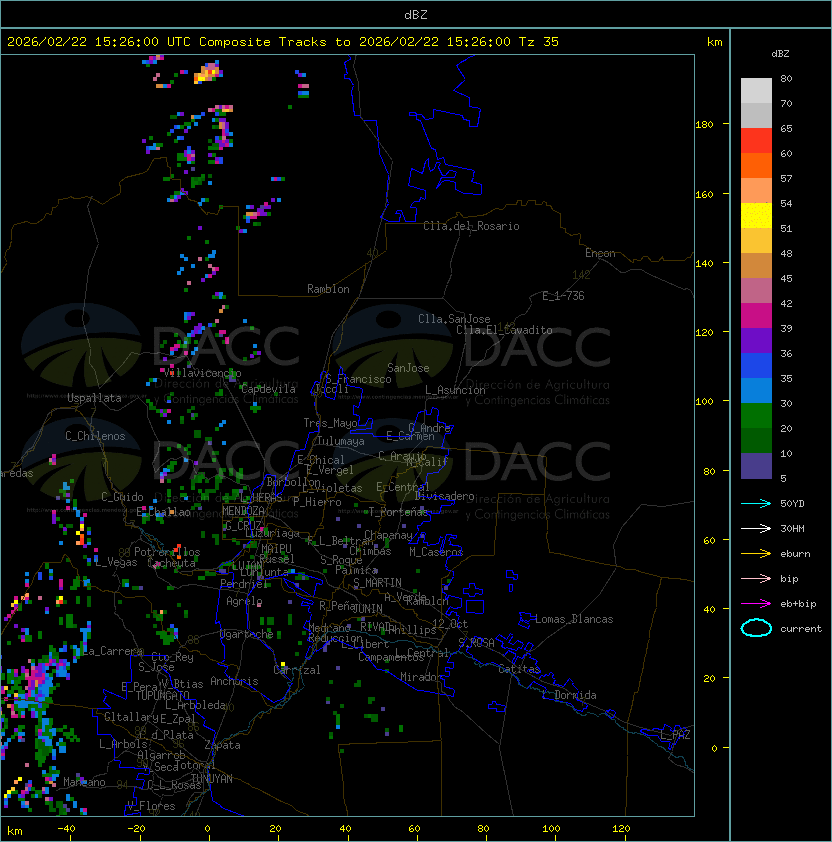The width and height of the screenshot is (832, 842).
Task: Click the C_Chilenos map label
Action: coord(95,436)
